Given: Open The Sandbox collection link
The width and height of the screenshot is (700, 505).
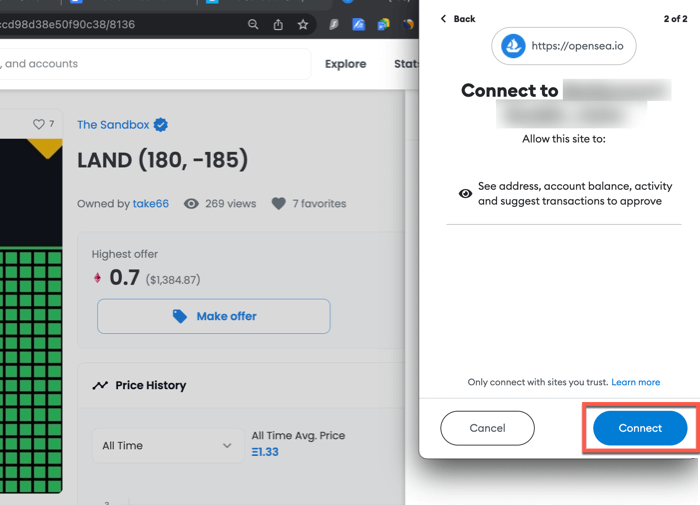Looking at the screenshot, I should (113, 125).
